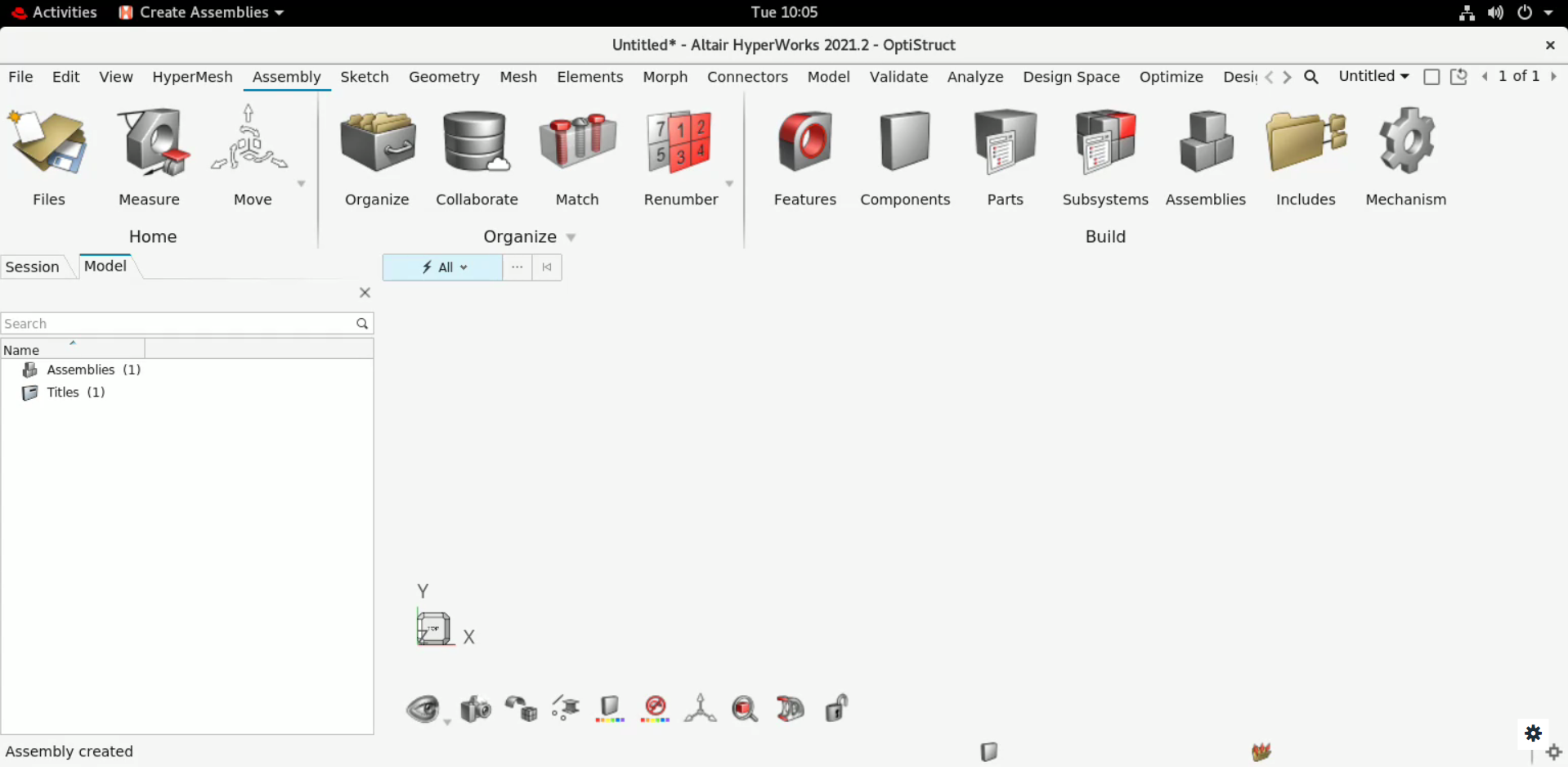The image size is (1568, 767).
Task: Go to the previous page arrow
Action: point(1485,76)
